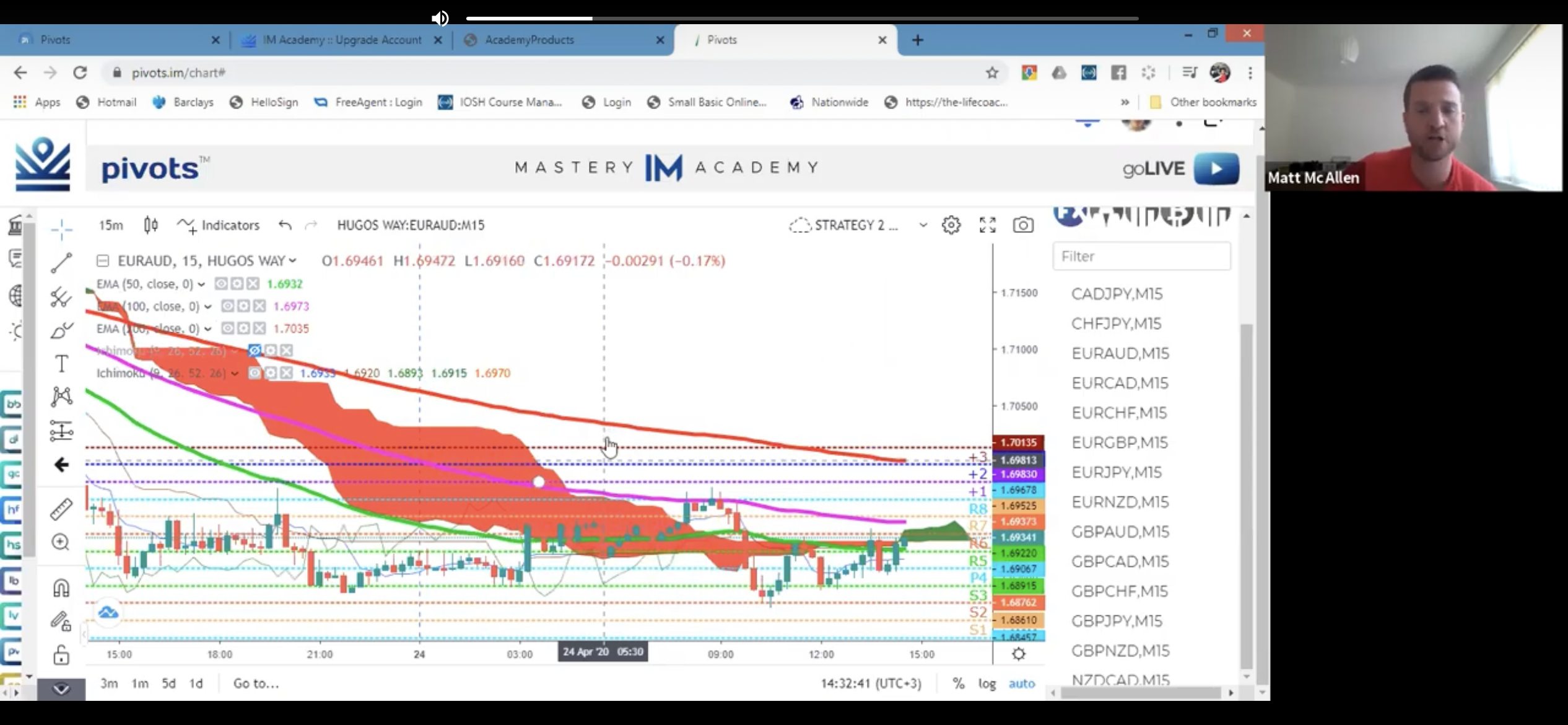Toggle log scale mode
Viewport: 1568px width, 725px height.
(x=987, y=683)
